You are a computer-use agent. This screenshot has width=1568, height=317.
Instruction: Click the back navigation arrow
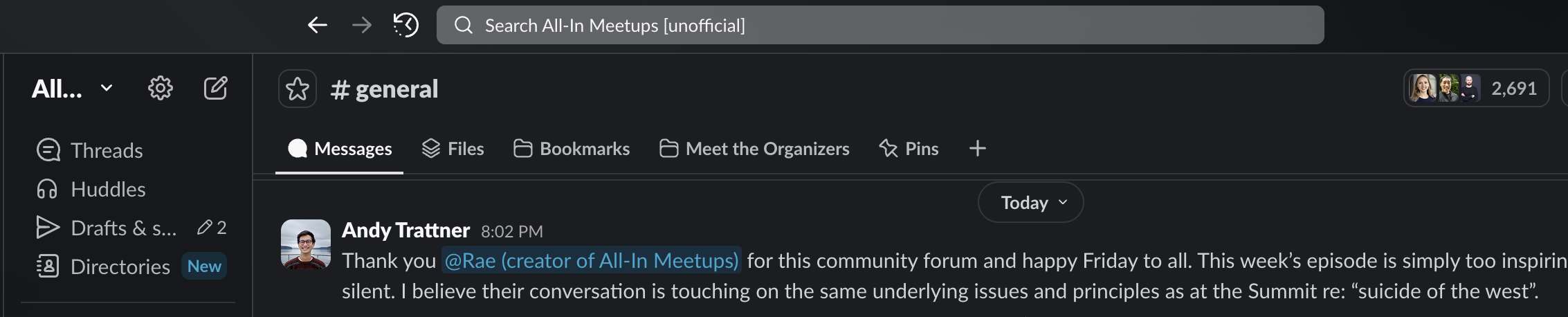tap(318, 26)
